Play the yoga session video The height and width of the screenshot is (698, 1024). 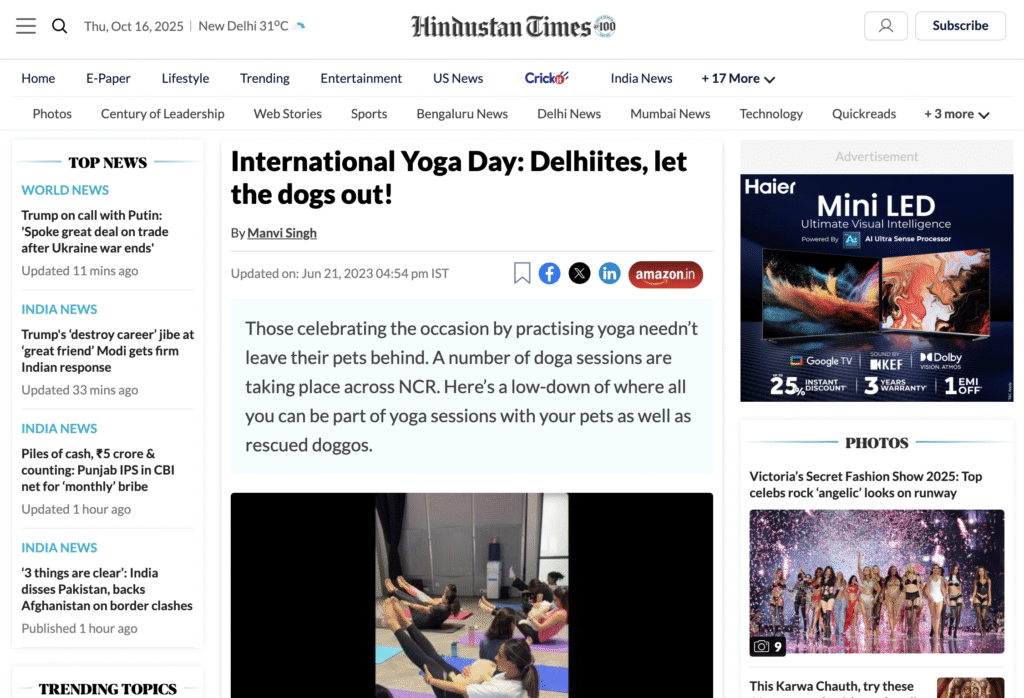coord(471,594)
